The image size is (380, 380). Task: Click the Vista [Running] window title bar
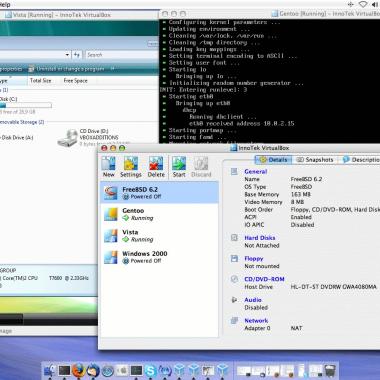click(x=79, y=15)
